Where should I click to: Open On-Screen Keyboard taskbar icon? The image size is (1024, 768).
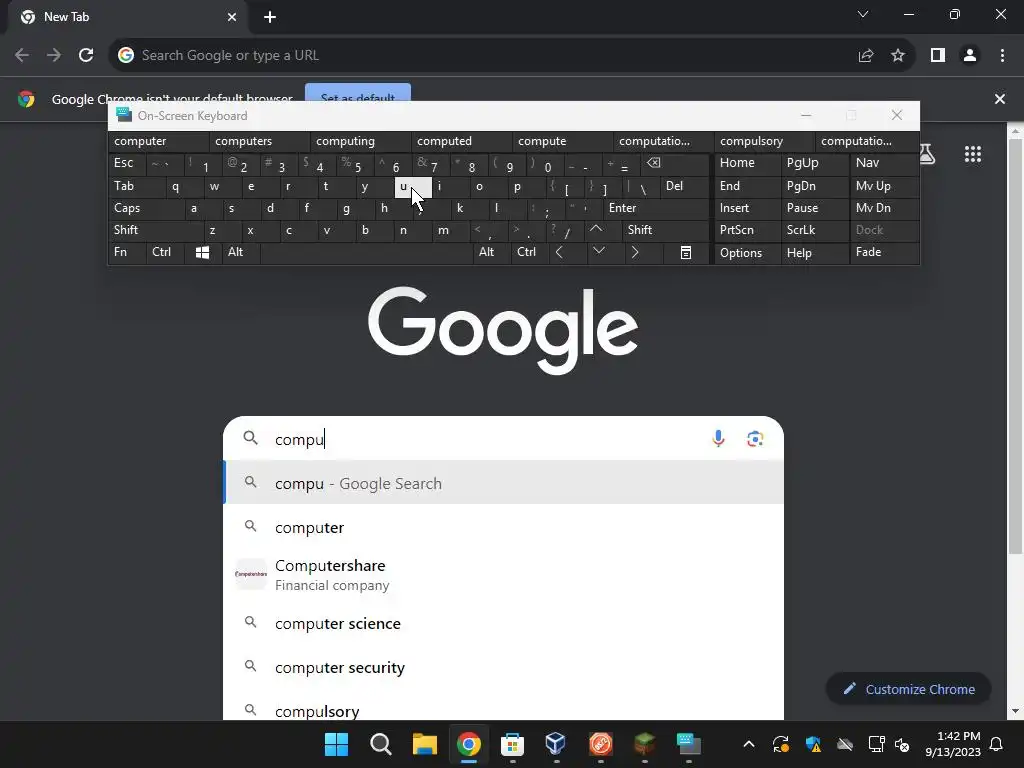tap(688, 744)
